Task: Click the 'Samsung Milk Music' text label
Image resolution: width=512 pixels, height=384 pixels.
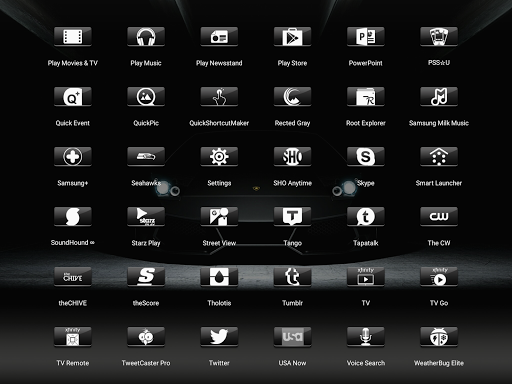Action: [439, 123]
